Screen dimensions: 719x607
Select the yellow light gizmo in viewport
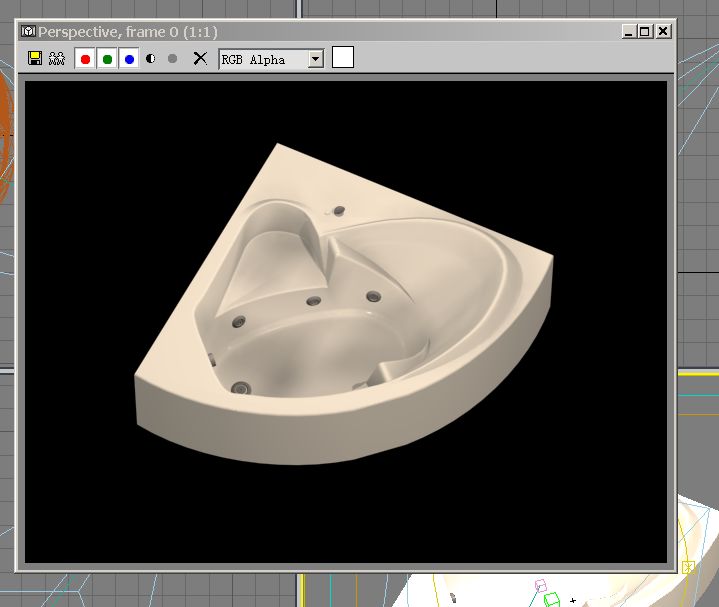click(x=688, y=567)
